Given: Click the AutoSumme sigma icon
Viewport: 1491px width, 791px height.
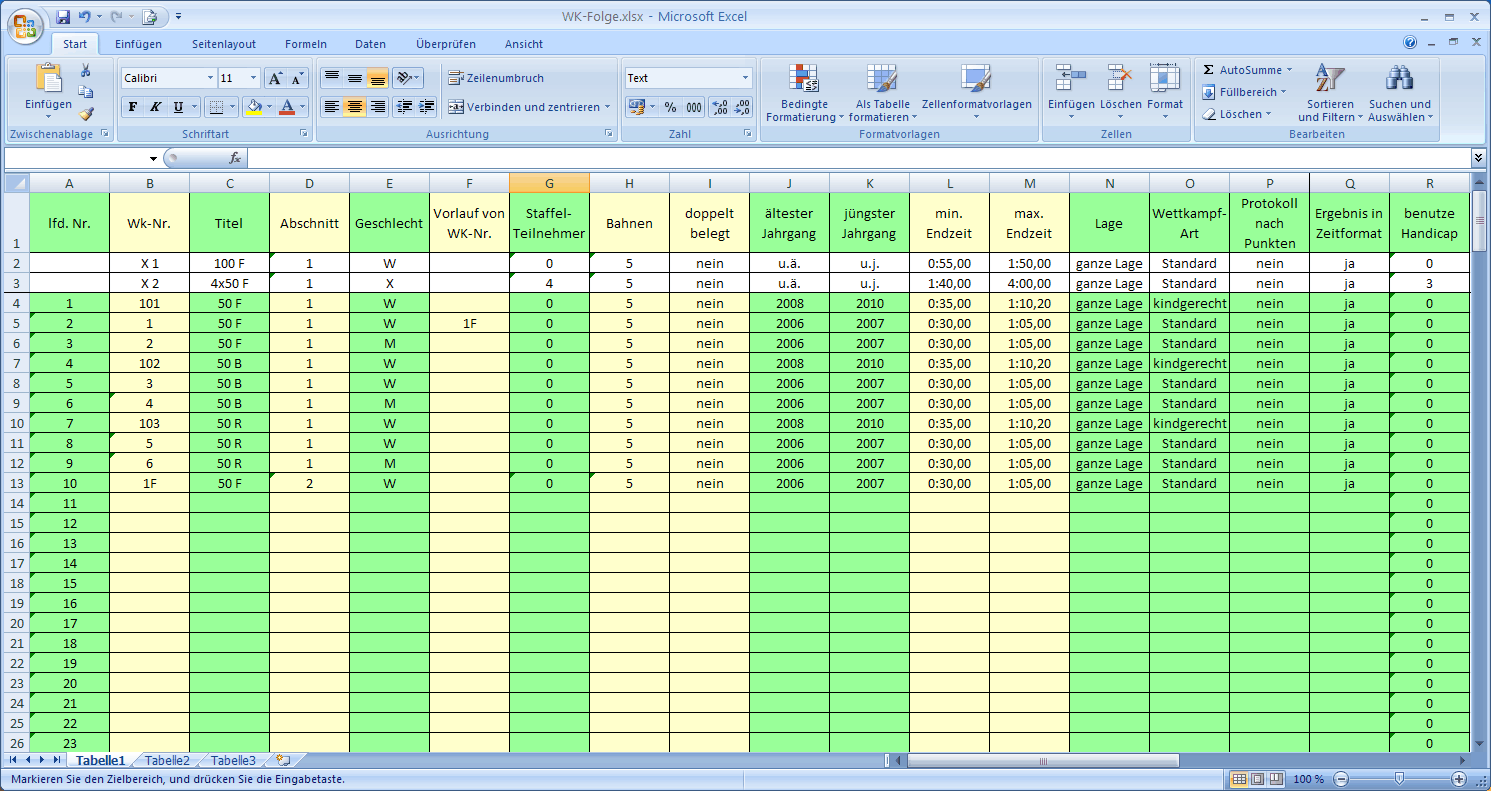Looking at the screenshot, I should point(1209,70).
